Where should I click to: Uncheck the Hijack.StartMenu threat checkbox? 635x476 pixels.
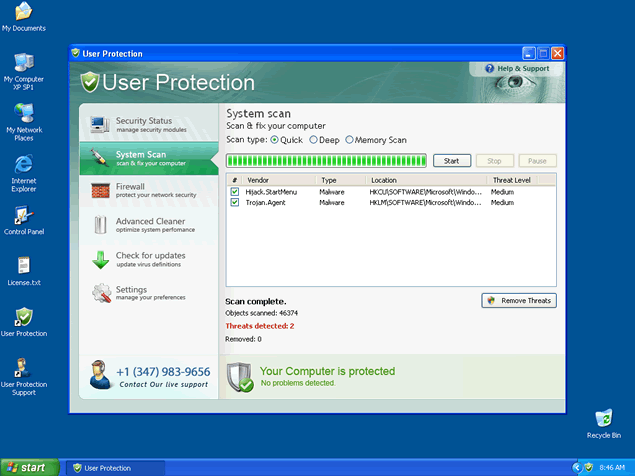click(x=235, y=191)
